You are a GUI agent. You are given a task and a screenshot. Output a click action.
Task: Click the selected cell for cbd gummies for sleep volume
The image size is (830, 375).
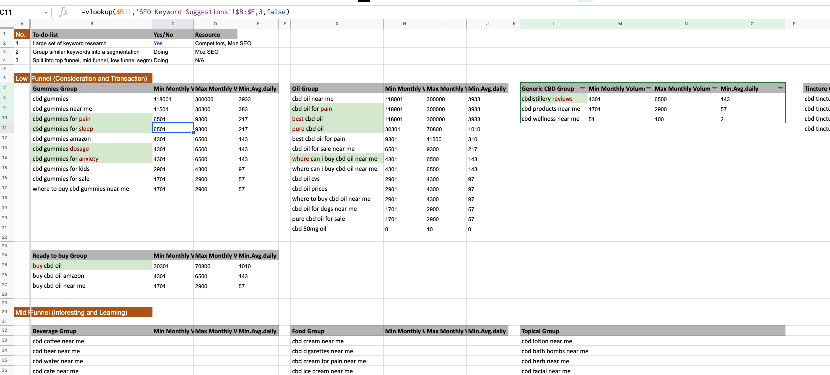click(x=173, y=129)
